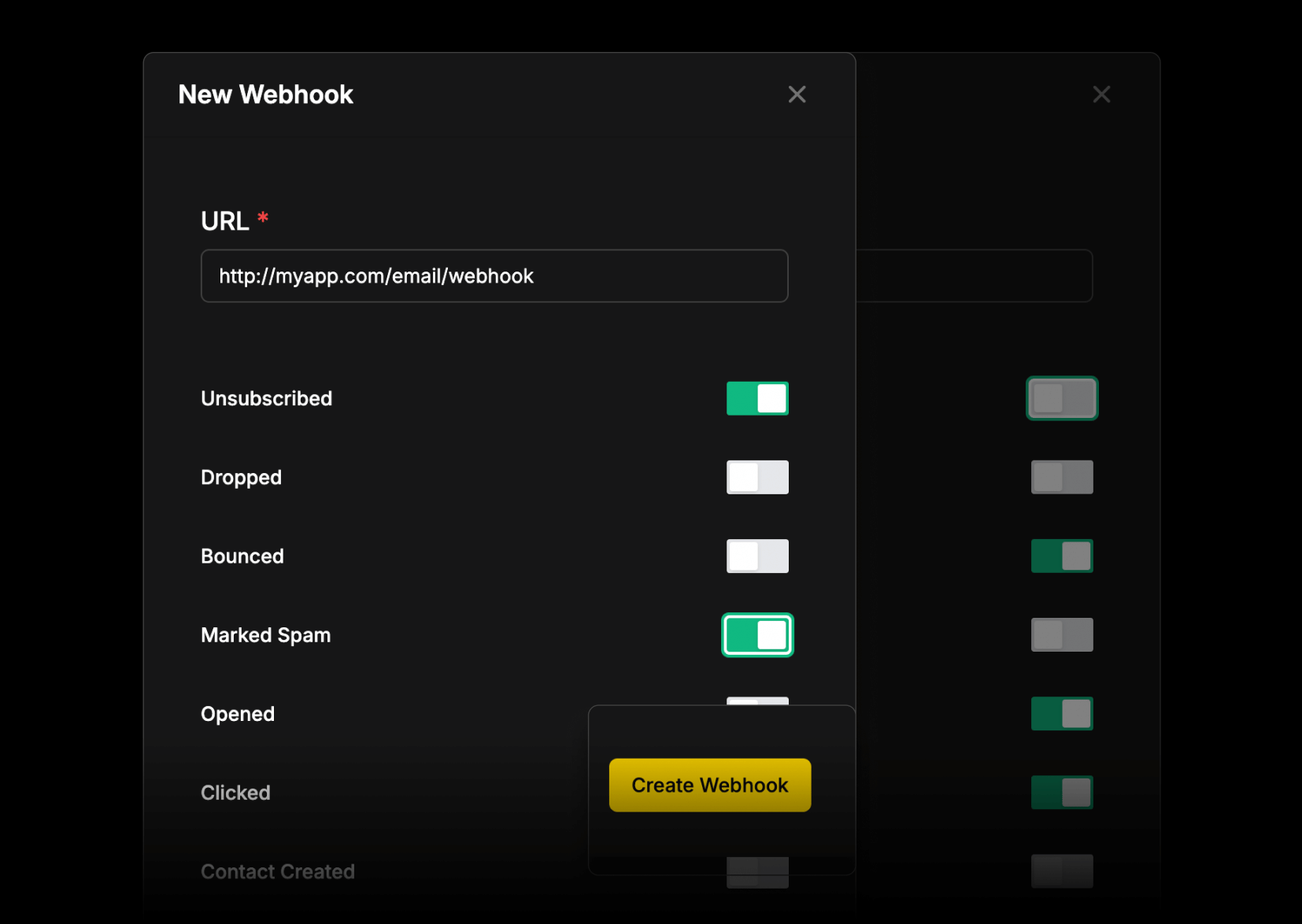
Task: Toggle fifth switch in background dialog
Action: 1062,713
